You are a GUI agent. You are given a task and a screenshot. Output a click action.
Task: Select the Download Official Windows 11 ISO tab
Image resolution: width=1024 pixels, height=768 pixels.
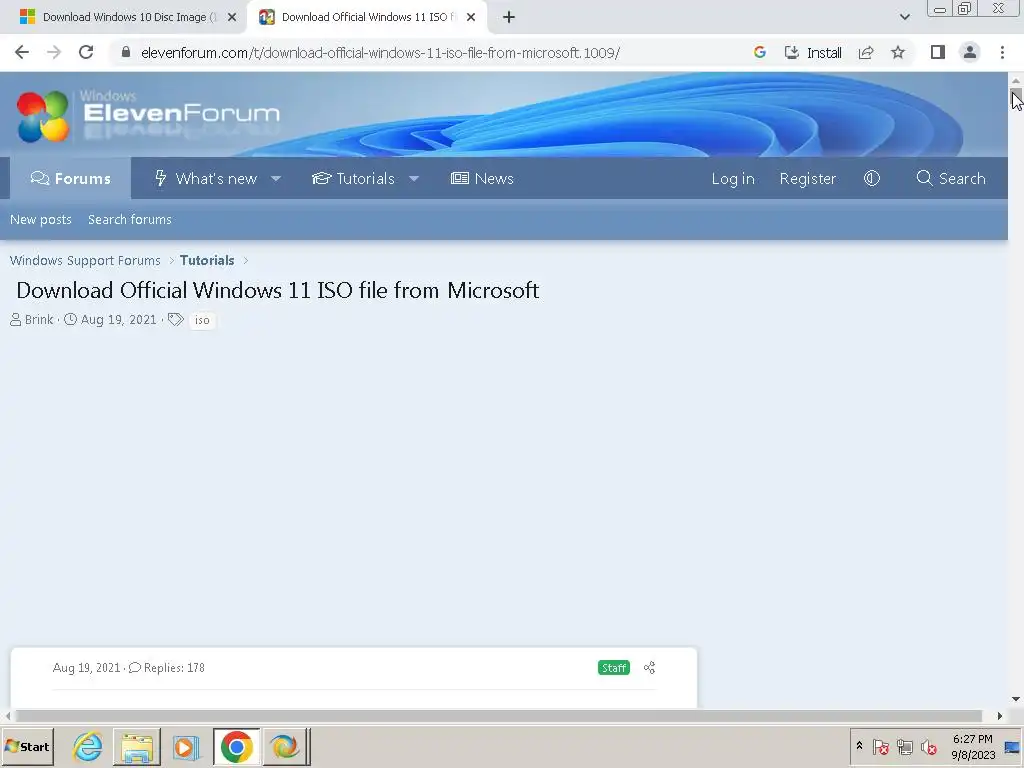[x=368, y=17]
